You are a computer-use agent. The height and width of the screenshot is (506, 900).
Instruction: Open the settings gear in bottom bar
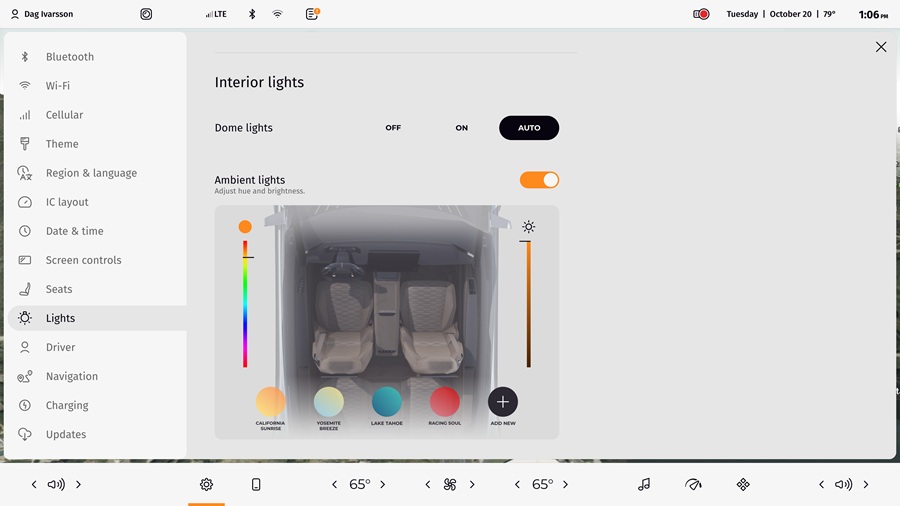coord(206,484)
